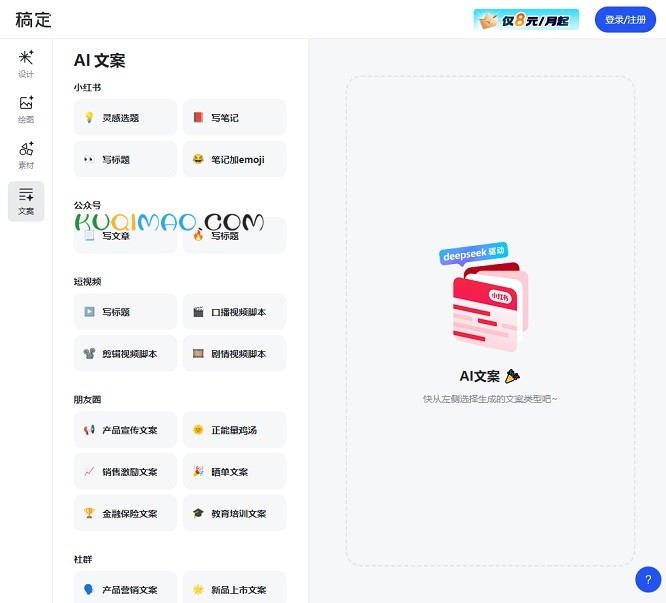666x603 pixels.
Task: Click the play icon on 短视频 写标题
Action: (x=89, y=312)
